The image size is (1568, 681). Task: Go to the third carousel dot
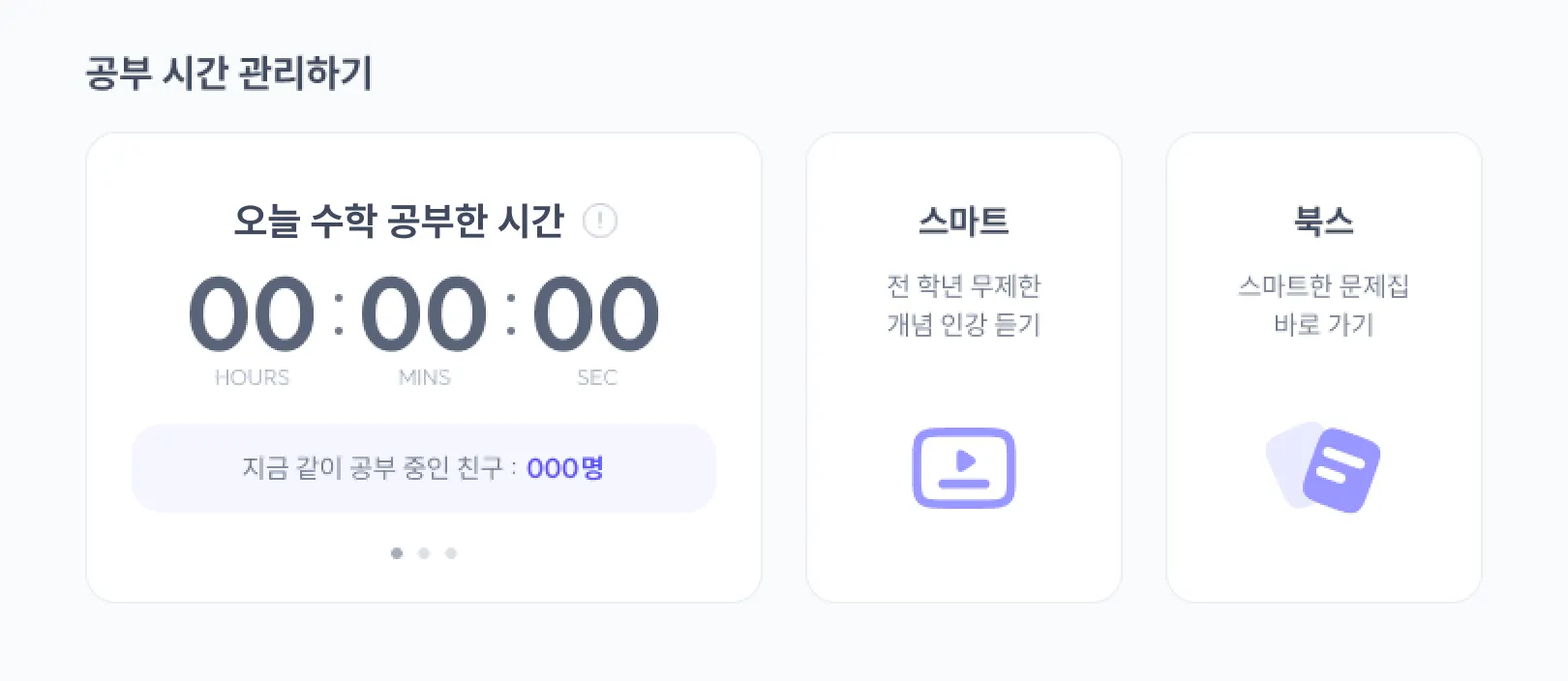click(x=451, y=553)
